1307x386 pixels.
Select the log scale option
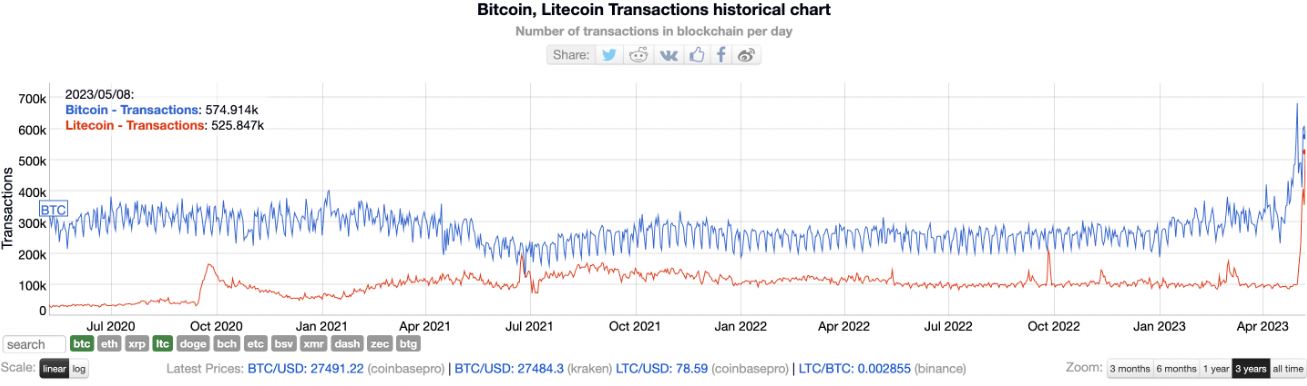pos(79,368)
